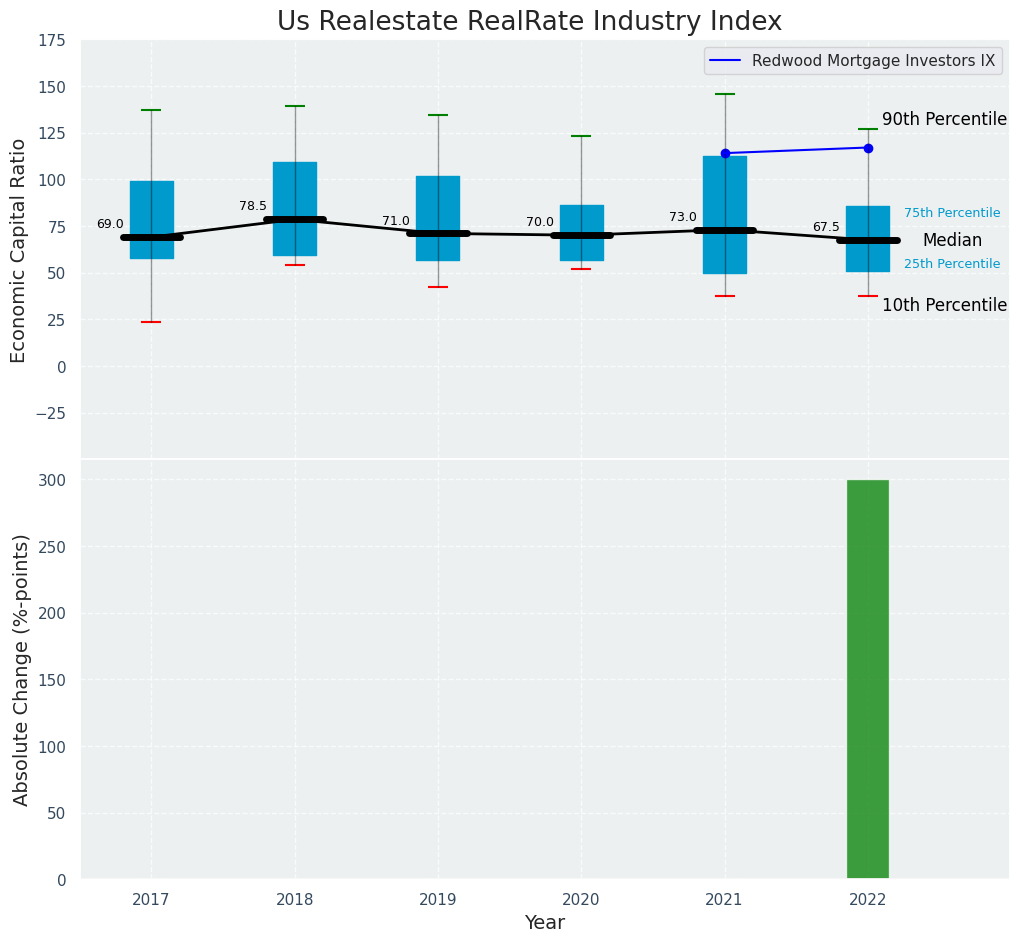
Task: Click the 2017 box plot box
Action: (x=152, y=210)
